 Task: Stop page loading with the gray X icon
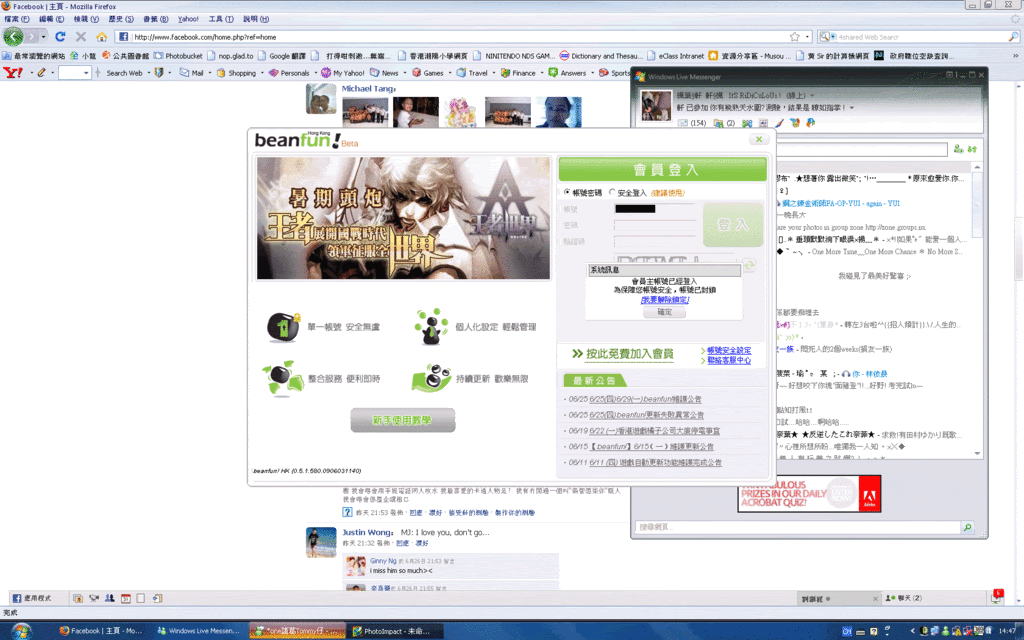[81, 37]
